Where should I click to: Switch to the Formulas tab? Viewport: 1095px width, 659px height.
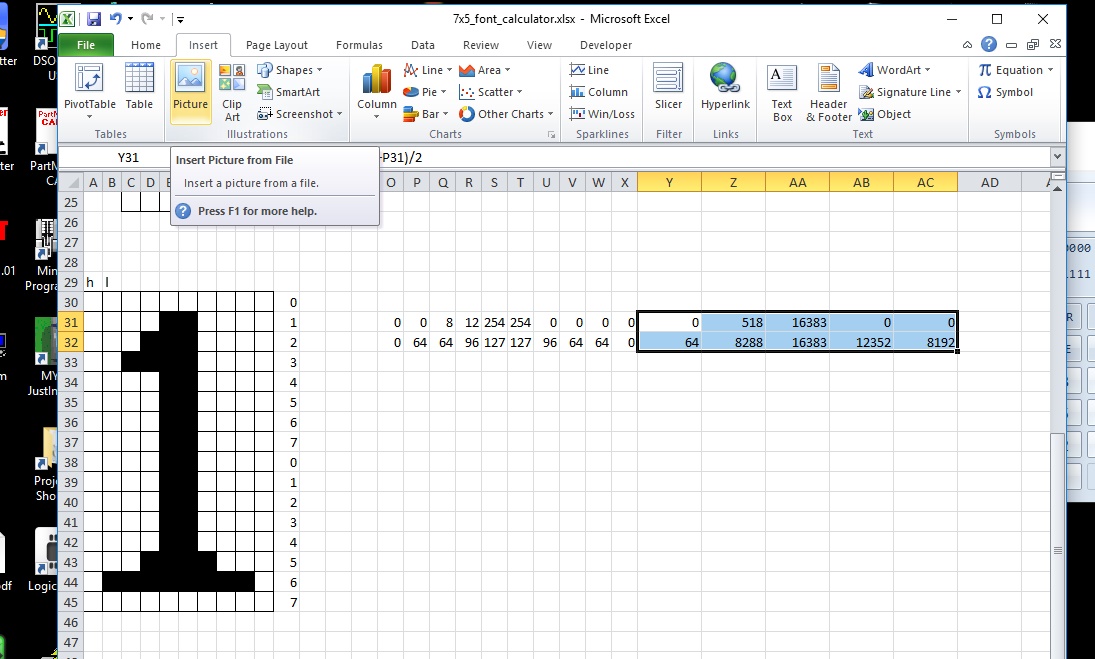tap(359, 45)
